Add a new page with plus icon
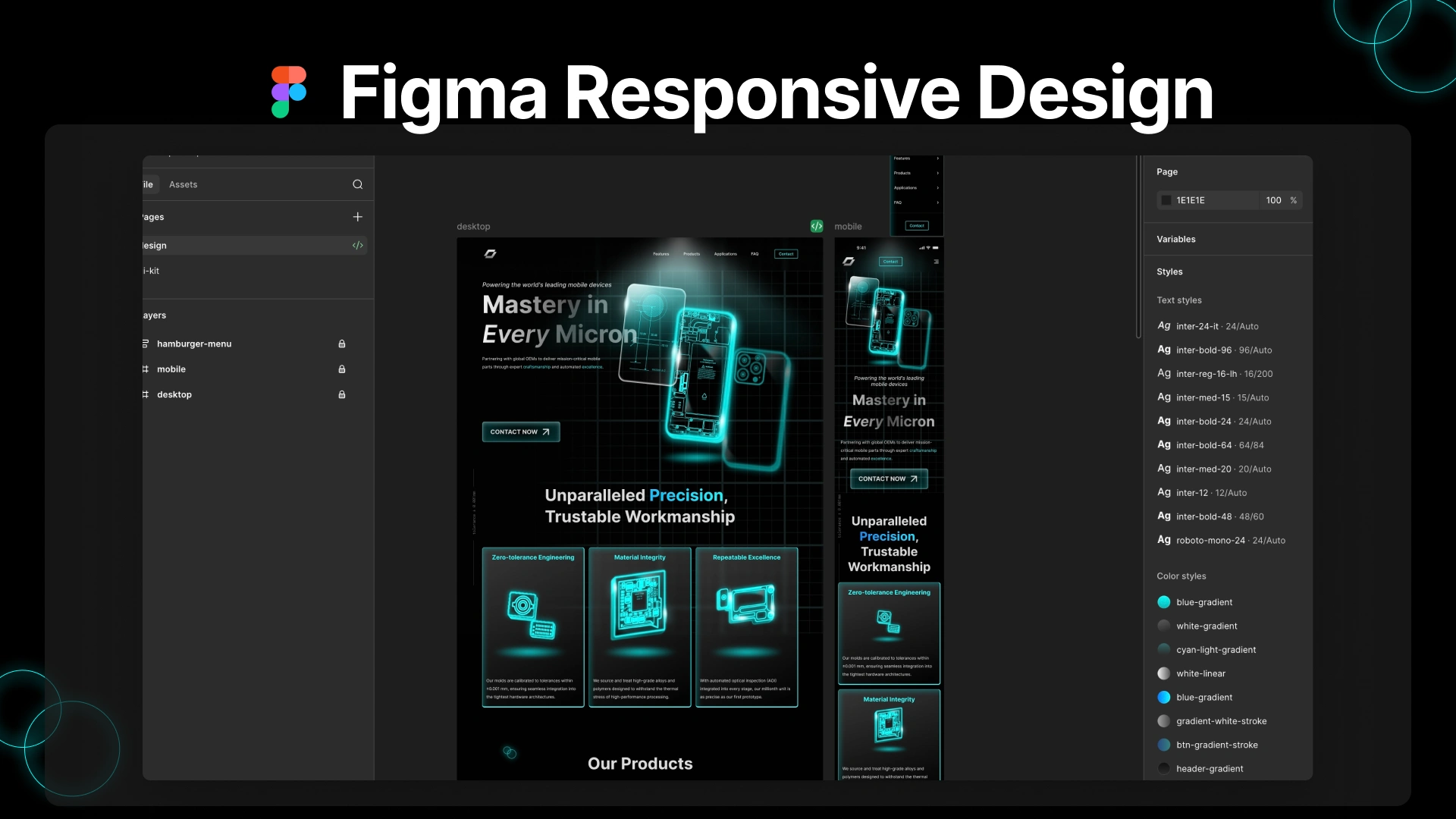The image size is (1456, 819). (357, 217)
